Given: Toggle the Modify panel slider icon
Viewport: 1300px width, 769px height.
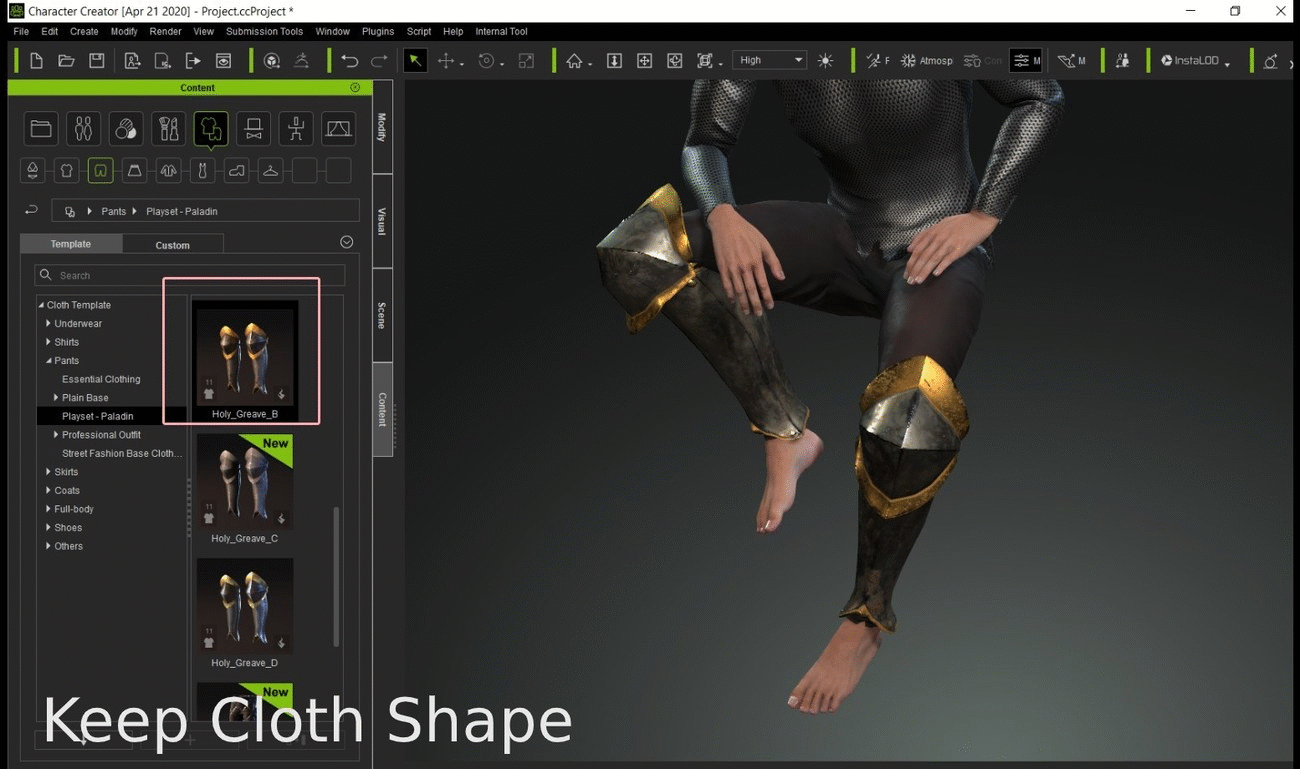Looking at the screenshot, I should 1024,61.
